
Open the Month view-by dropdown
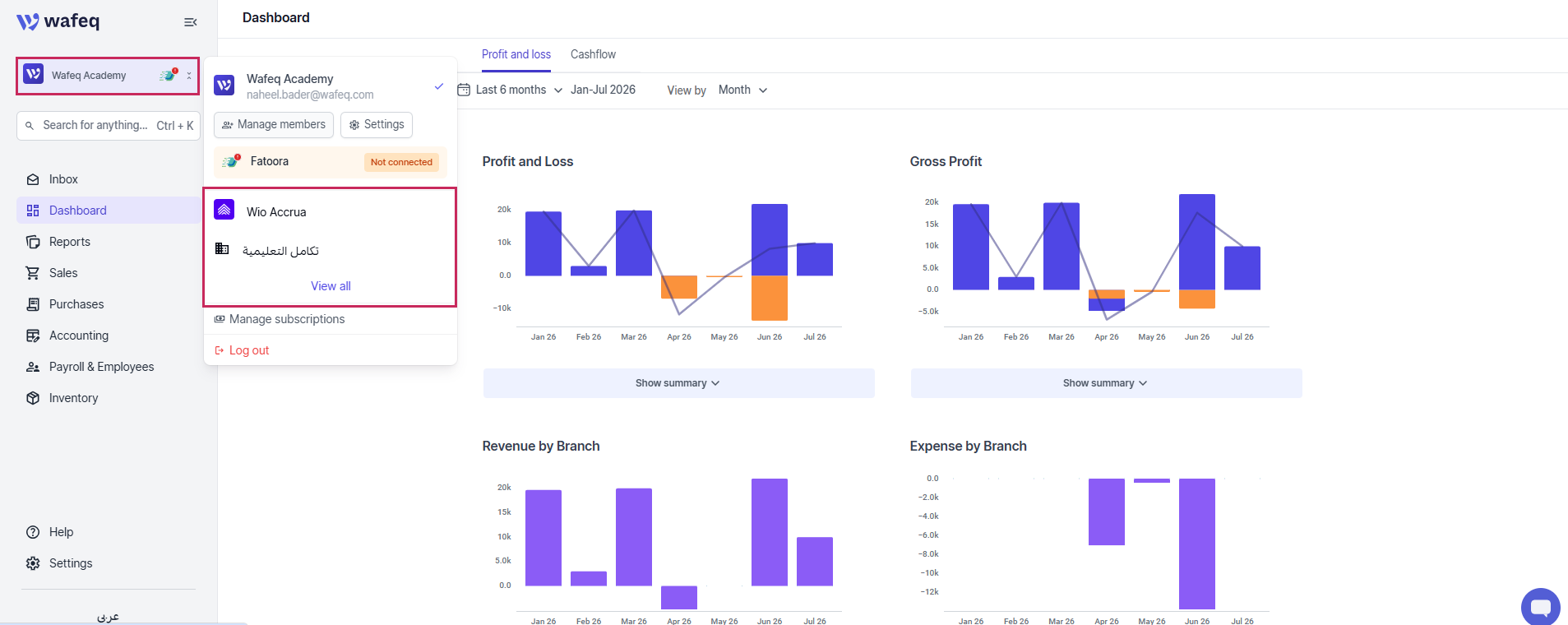pyautogui.click(x=742, y=90)
